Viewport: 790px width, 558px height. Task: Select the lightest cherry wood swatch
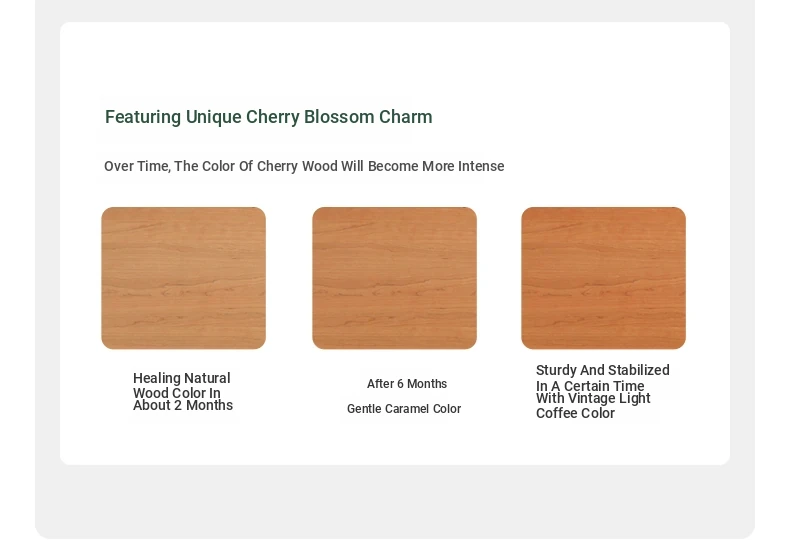[183, 278]
